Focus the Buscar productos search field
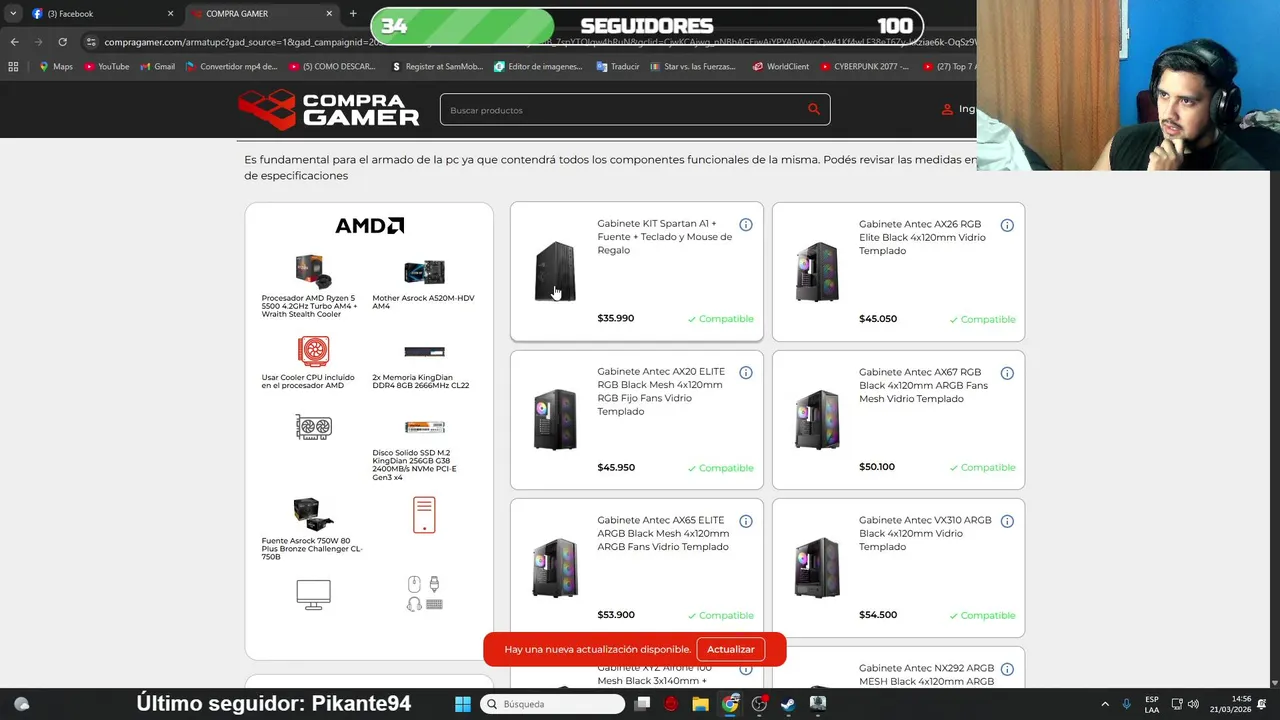 coord(634,110)
